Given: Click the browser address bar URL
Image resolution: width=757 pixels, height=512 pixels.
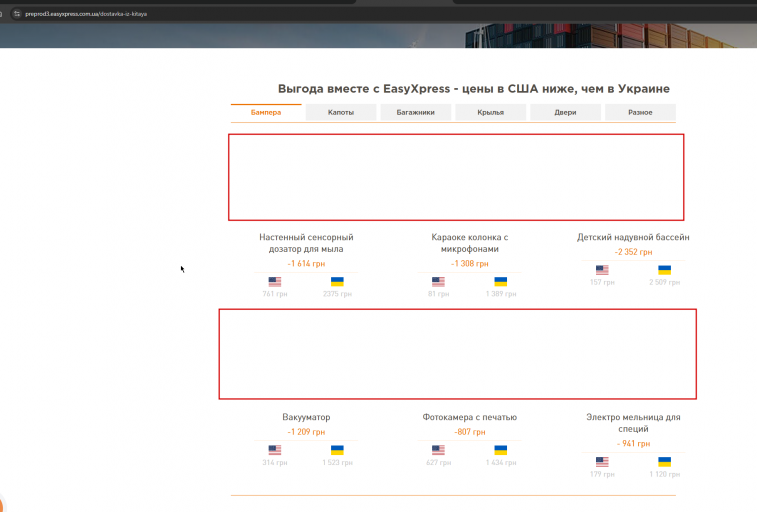Looking at the screenshot, I should (86, 14).
